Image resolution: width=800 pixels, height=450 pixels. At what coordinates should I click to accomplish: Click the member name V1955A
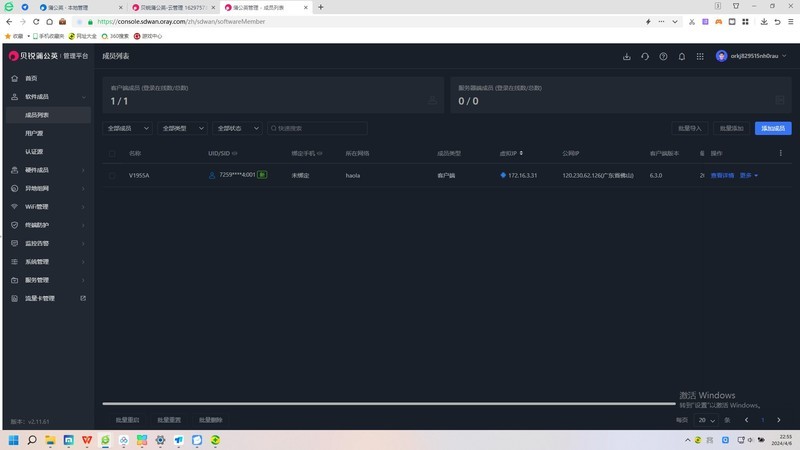(139, 176)
